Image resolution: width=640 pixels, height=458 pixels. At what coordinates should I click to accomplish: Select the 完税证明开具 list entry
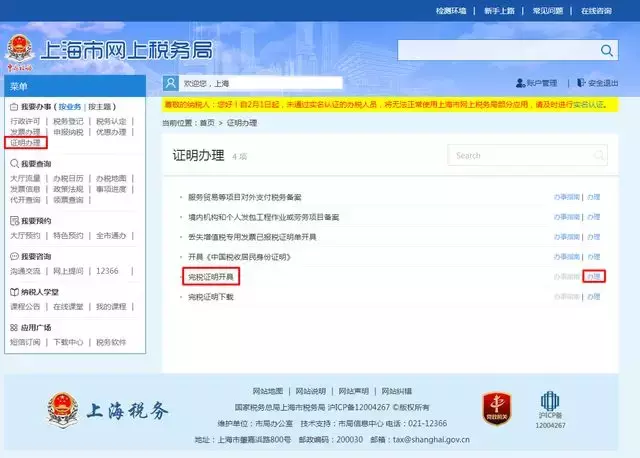tap(211, 277)
